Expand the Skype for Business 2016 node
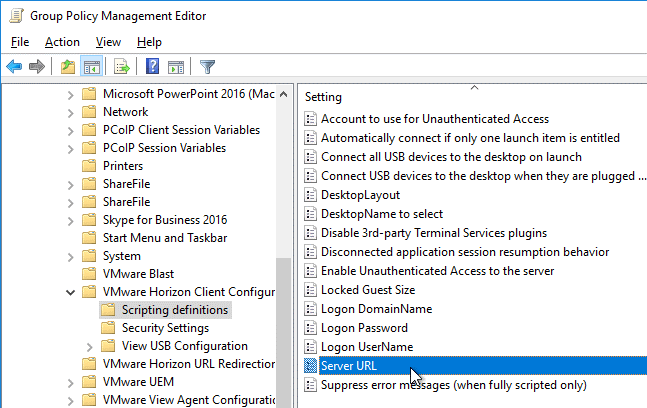Viewport: 647px width, 408px height. click(x=71, y=221)
